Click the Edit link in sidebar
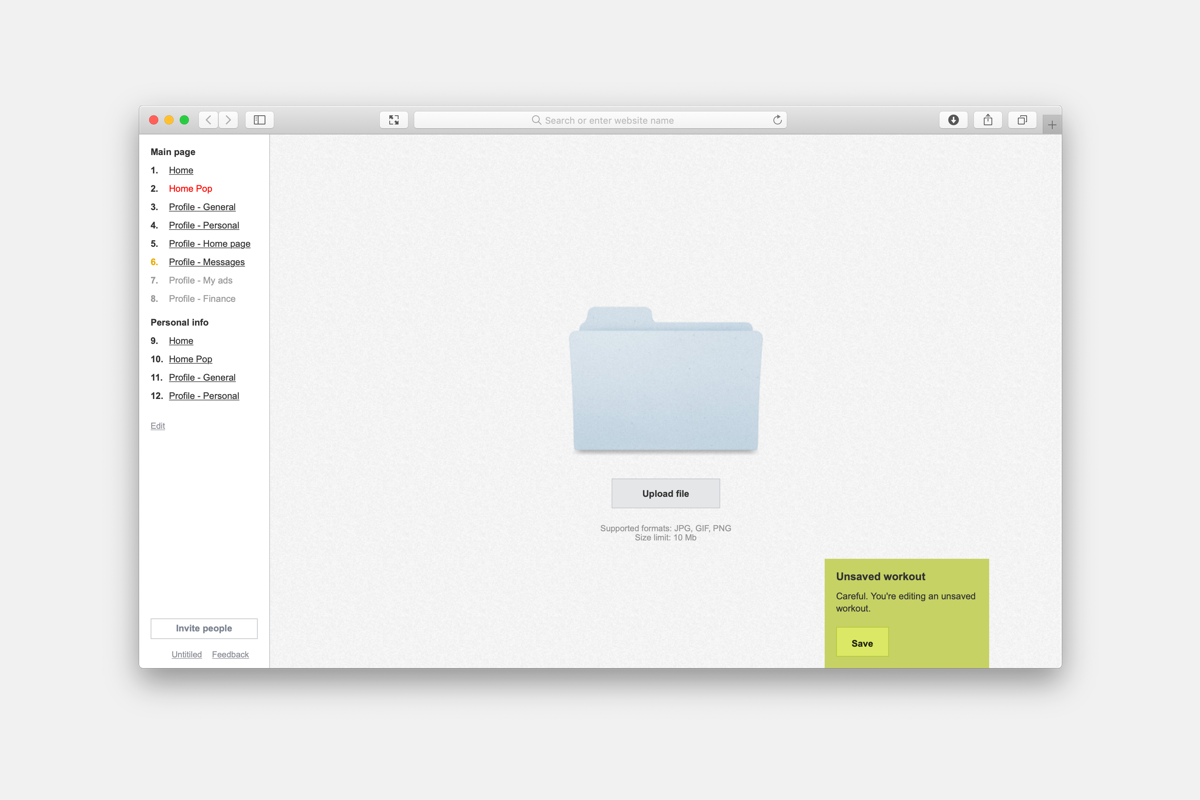The image size is (1200, 800). pyautogui.click(x=158, y=426)
